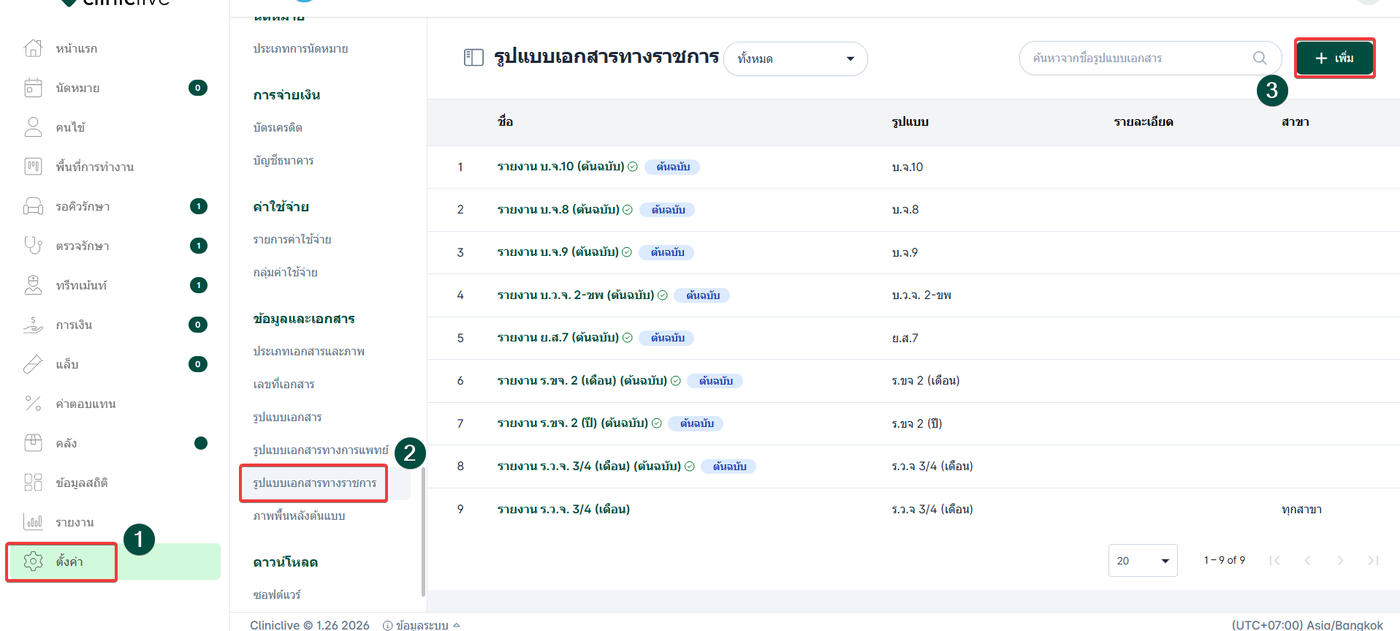Open the box icon for คลัง

pyautogui.click(x=33, y=443)
